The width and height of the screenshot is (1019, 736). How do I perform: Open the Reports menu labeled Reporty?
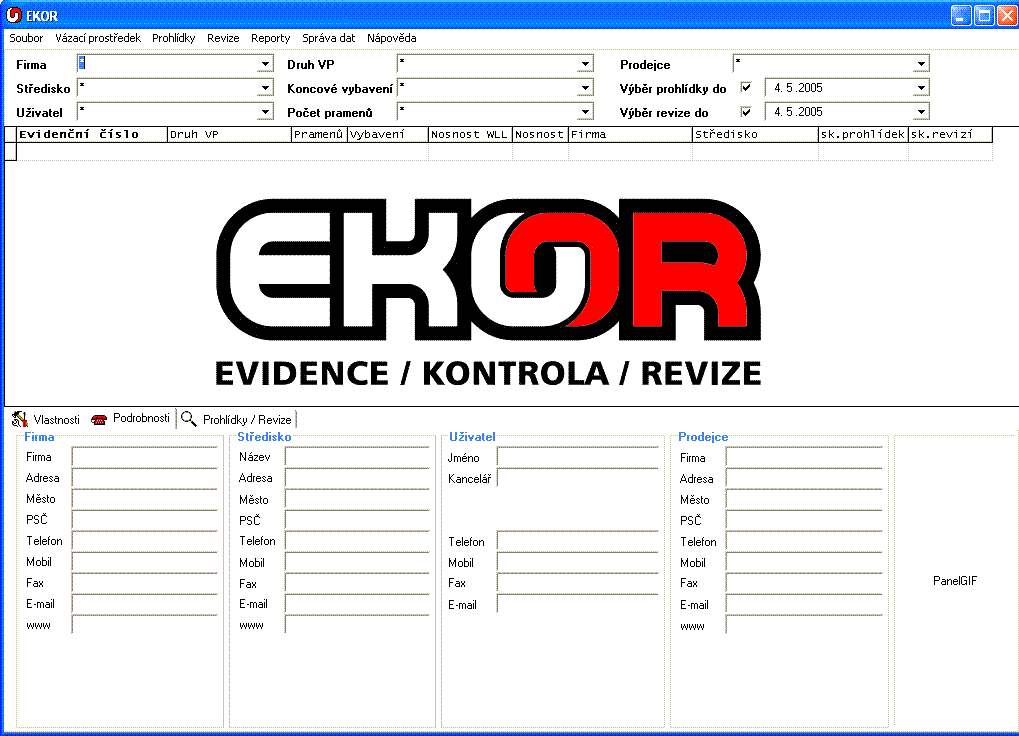(x=270, y=38)
